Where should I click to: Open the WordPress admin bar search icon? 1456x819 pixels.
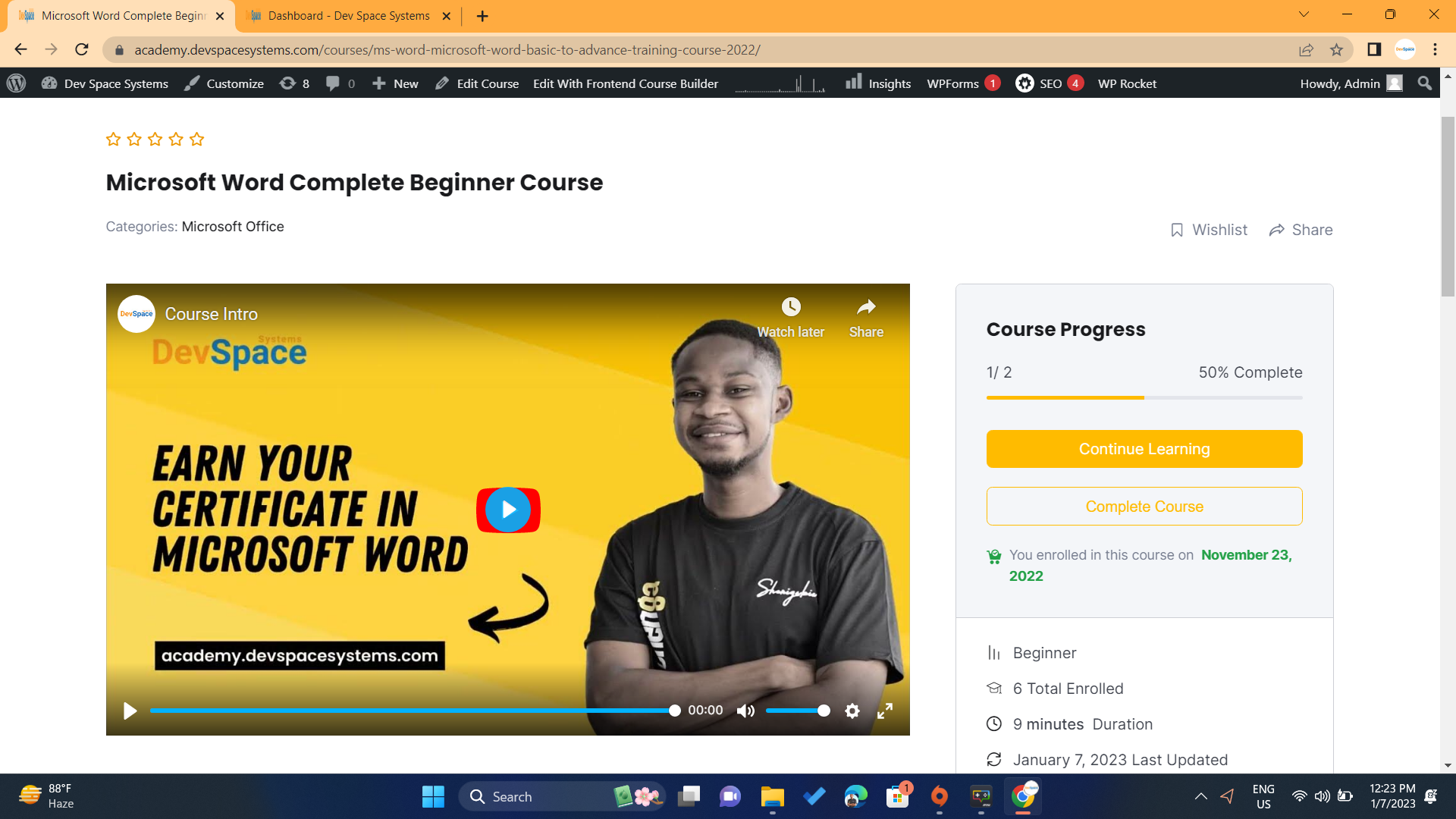(x=1425, y=83)
